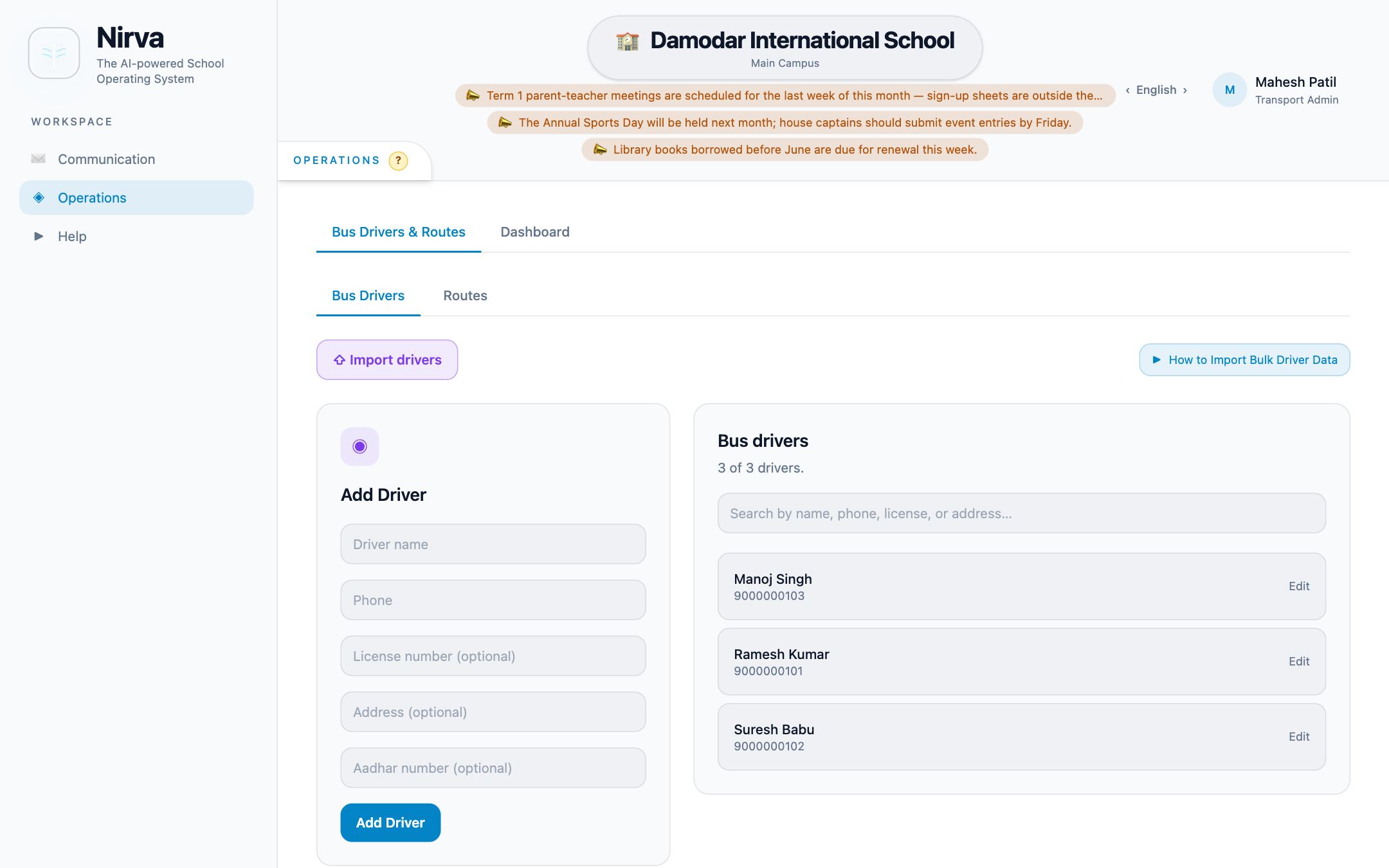Click the Term 1 parent-teacher meetings announcement
The width and height of the screenshot is (1389, 868).
pyautogui.click(x=785, y=95)
